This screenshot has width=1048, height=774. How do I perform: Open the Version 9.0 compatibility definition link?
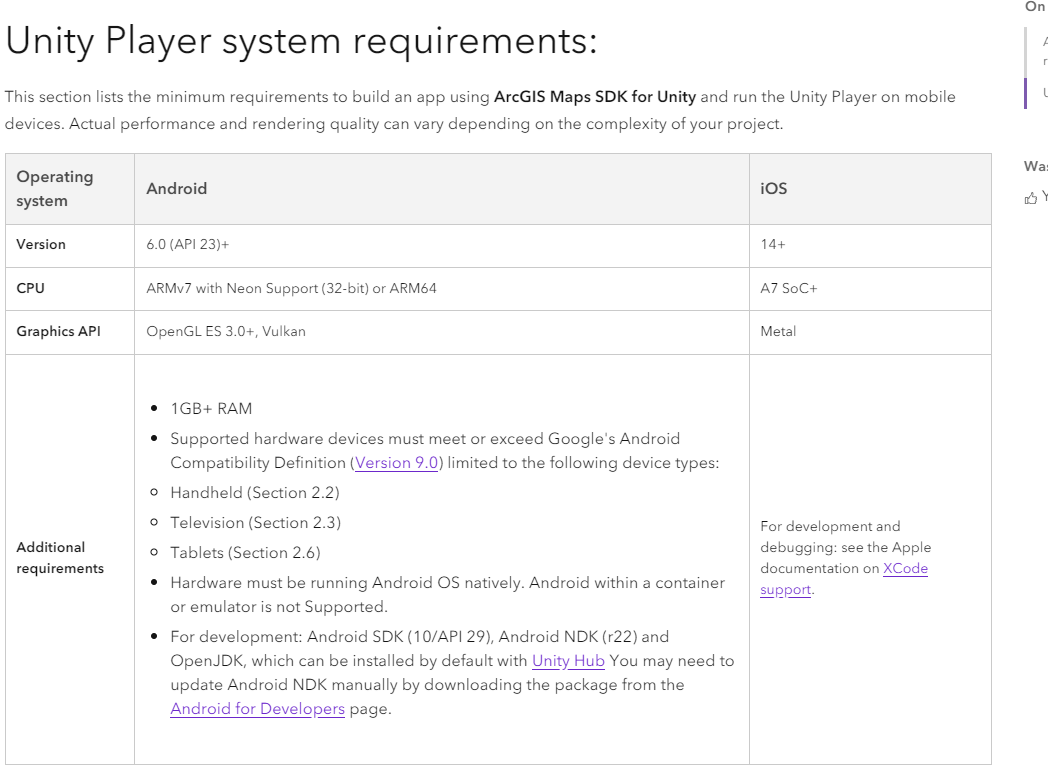396,463
